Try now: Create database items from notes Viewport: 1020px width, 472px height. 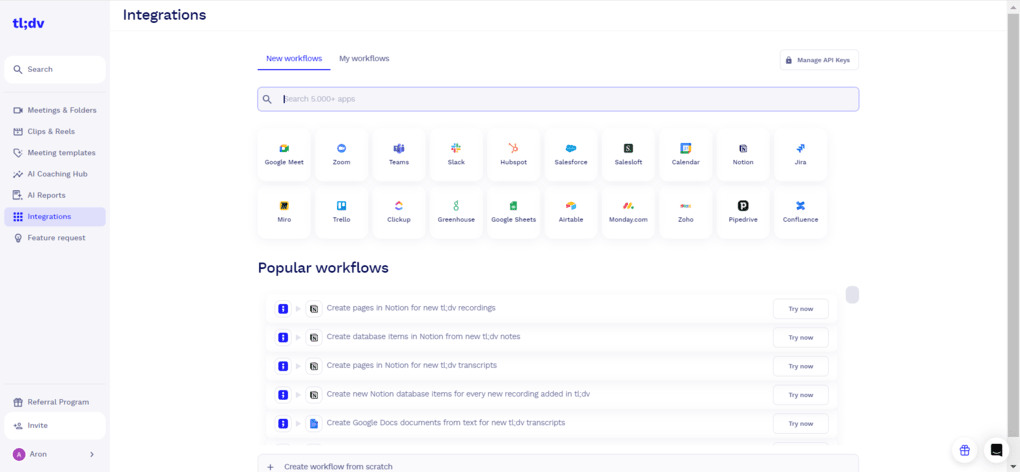click(x=801, y=337)
